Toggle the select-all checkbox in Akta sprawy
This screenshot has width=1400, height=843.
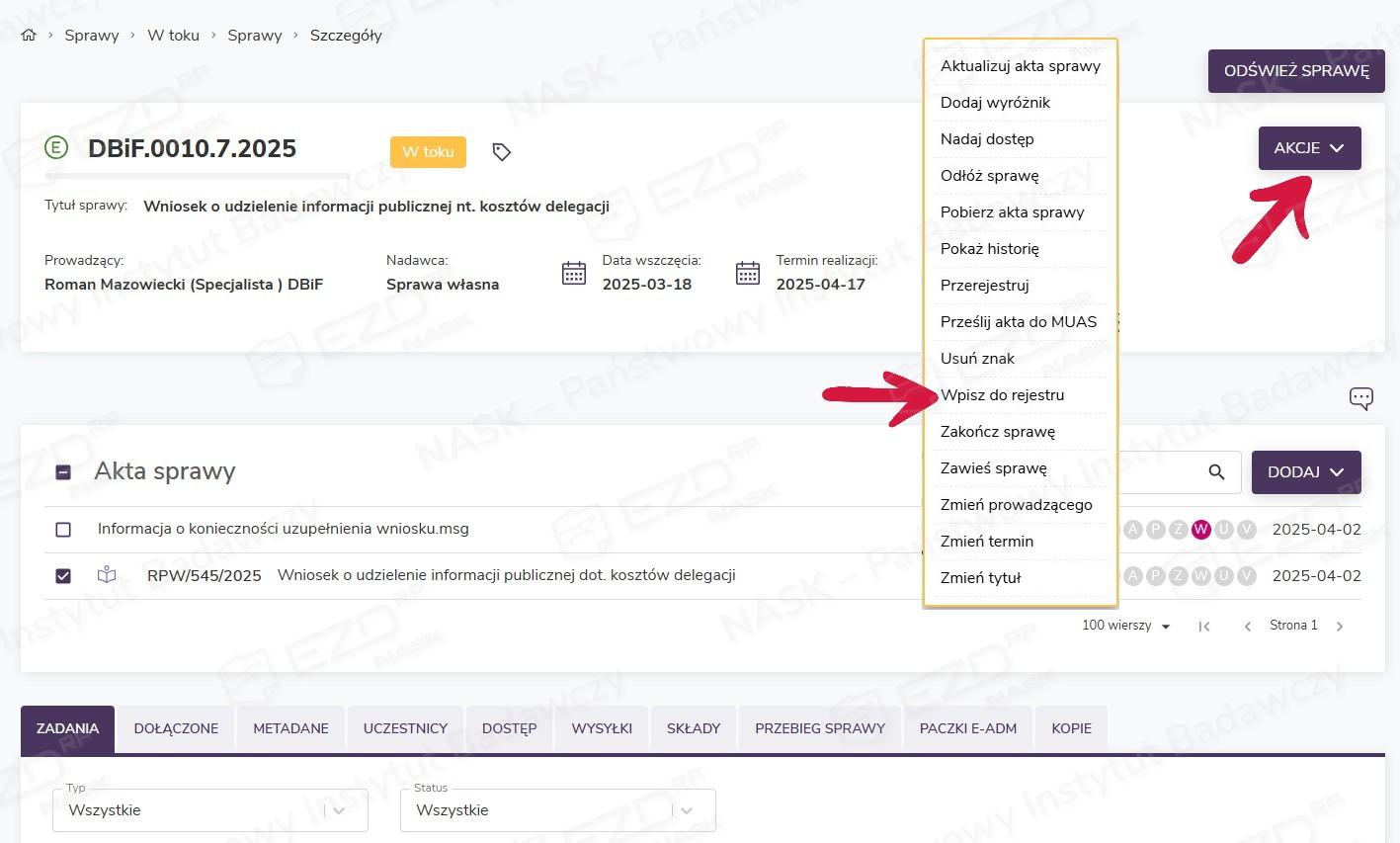point(63,472)
